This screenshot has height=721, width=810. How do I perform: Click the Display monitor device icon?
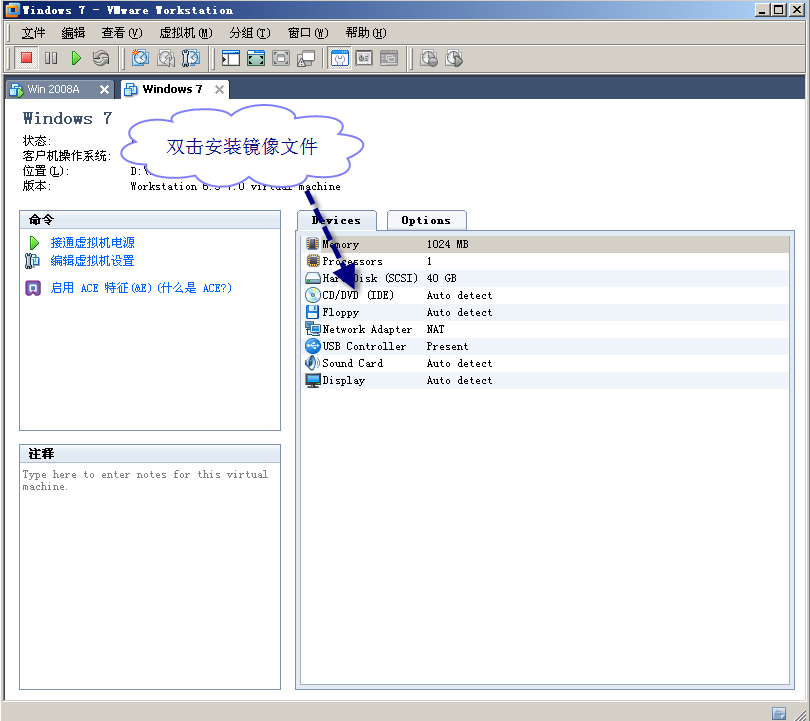coord(313,380)
